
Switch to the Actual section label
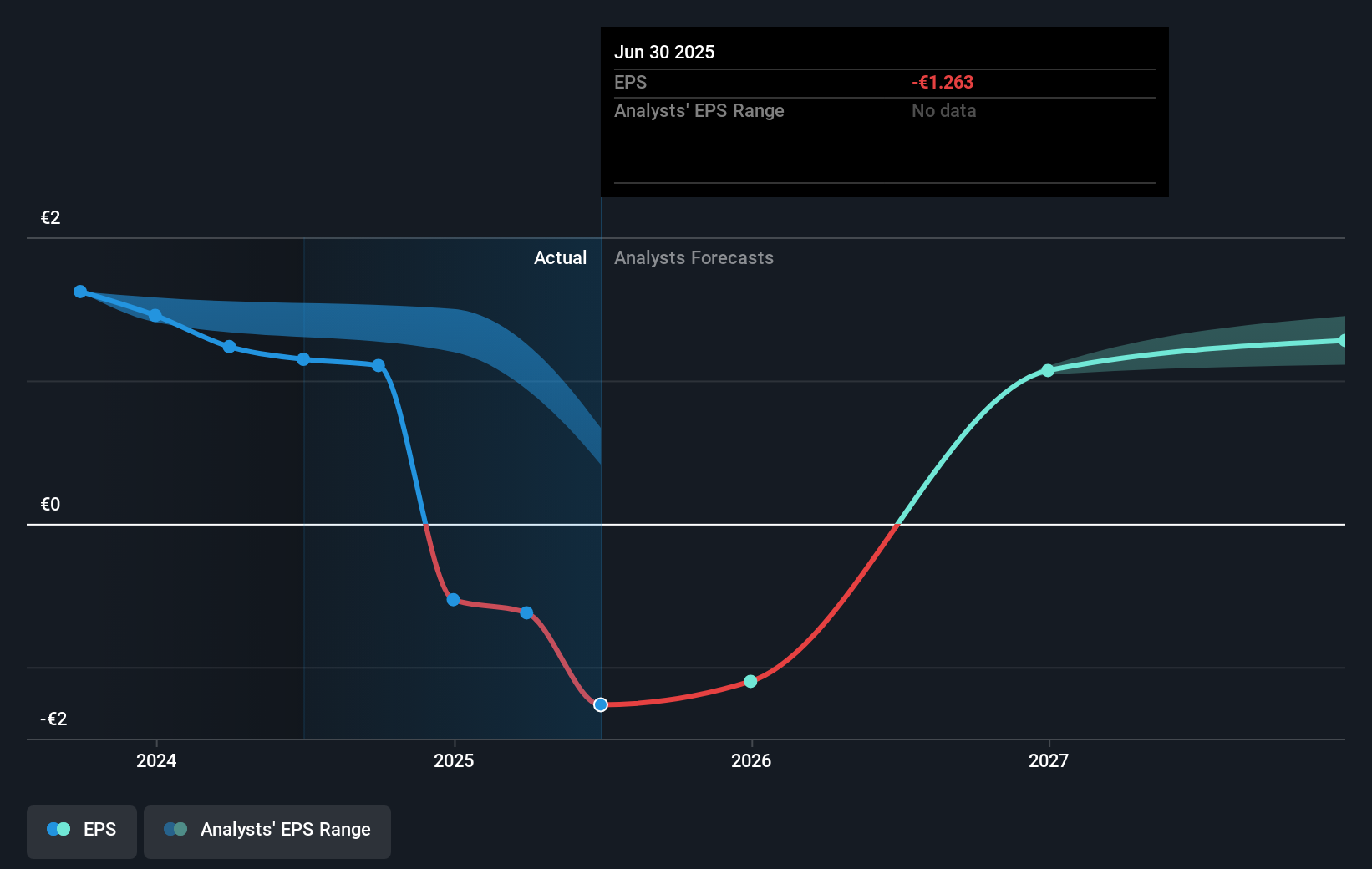(x=560, y=257)
